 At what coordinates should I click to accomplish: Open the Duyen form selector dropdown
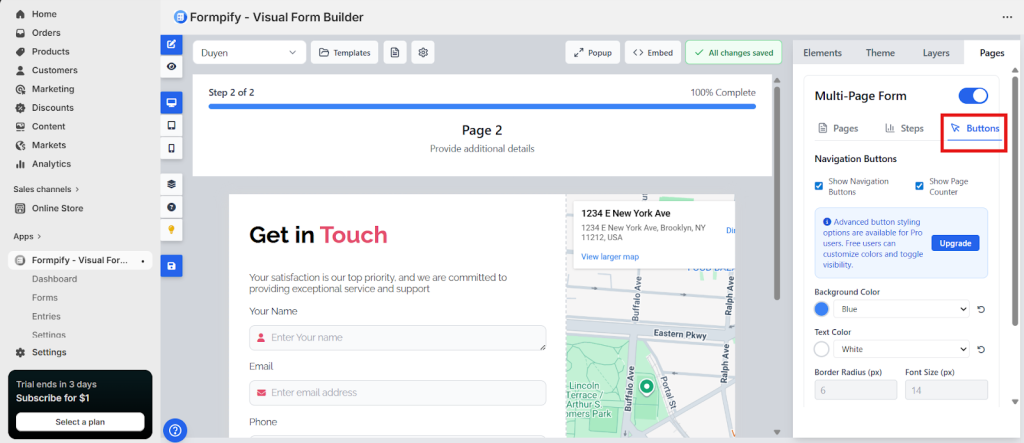click(x=250, y=53)
